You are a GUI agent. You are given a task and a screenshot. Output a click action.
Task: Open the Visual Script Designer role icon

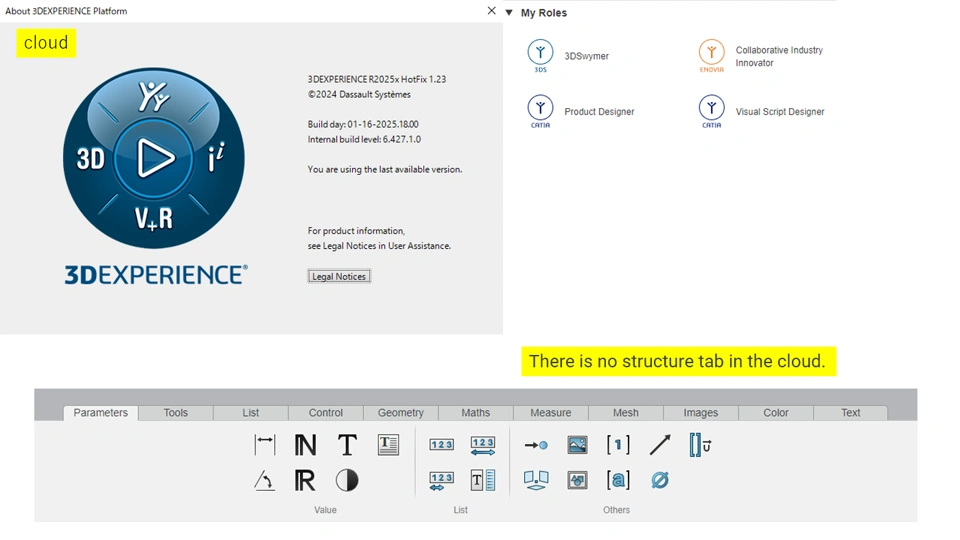(x=711, y=111)
